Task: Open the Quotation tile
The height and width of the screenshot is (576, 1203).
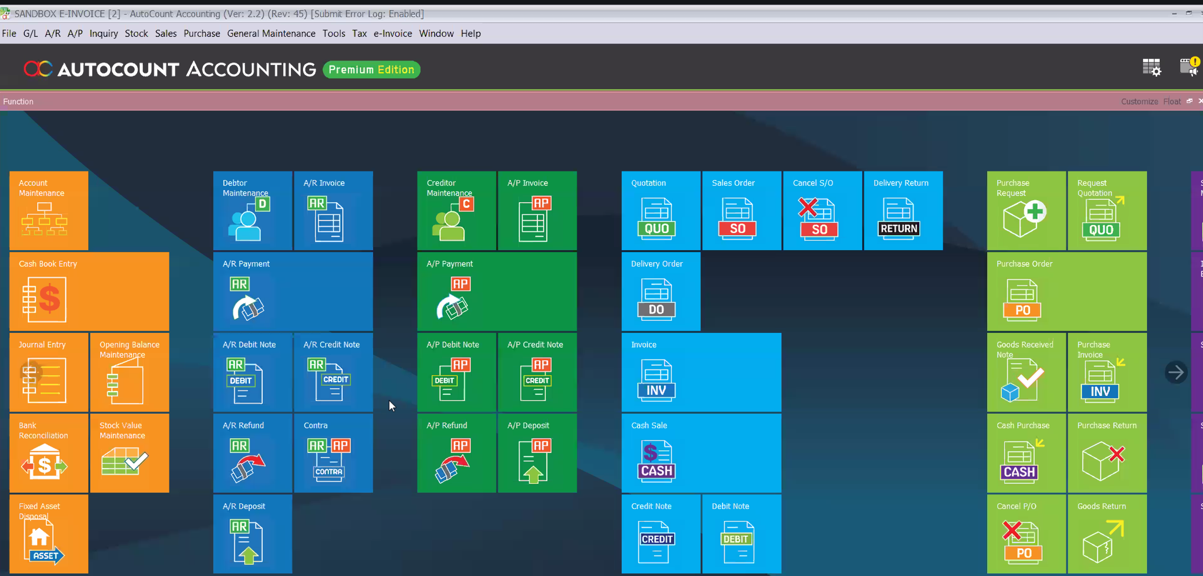Action: (661, 211)
